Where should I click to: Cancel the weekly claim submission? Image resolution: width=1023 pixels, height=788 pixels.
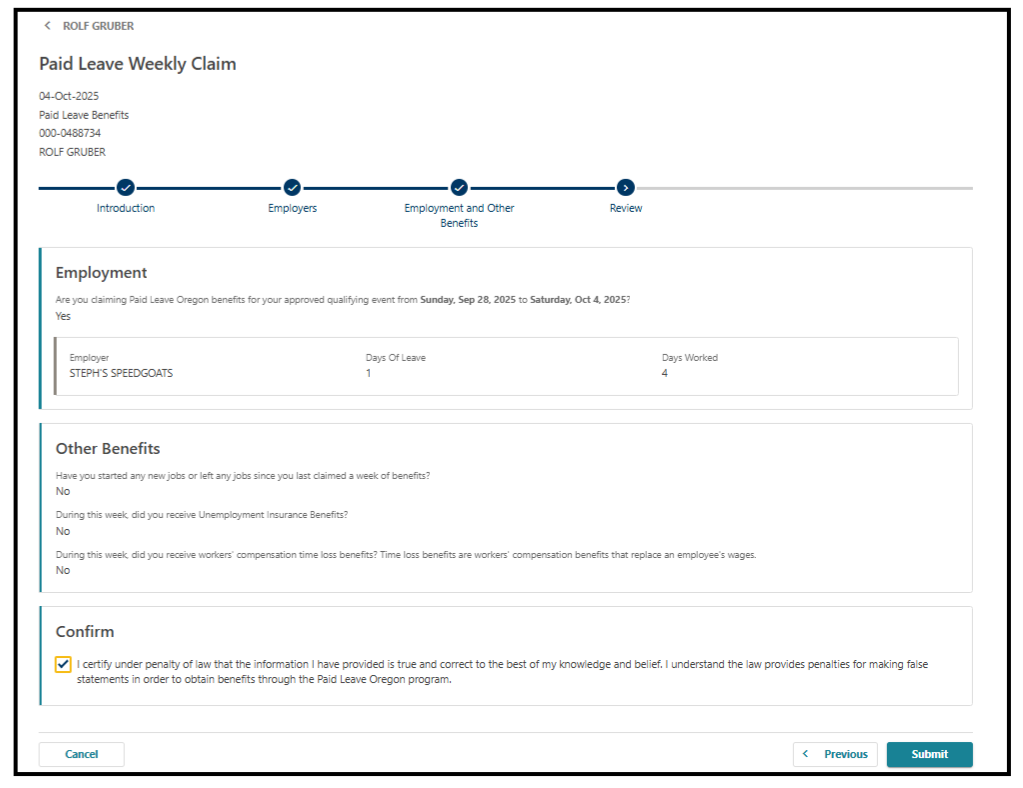[81, 754]
